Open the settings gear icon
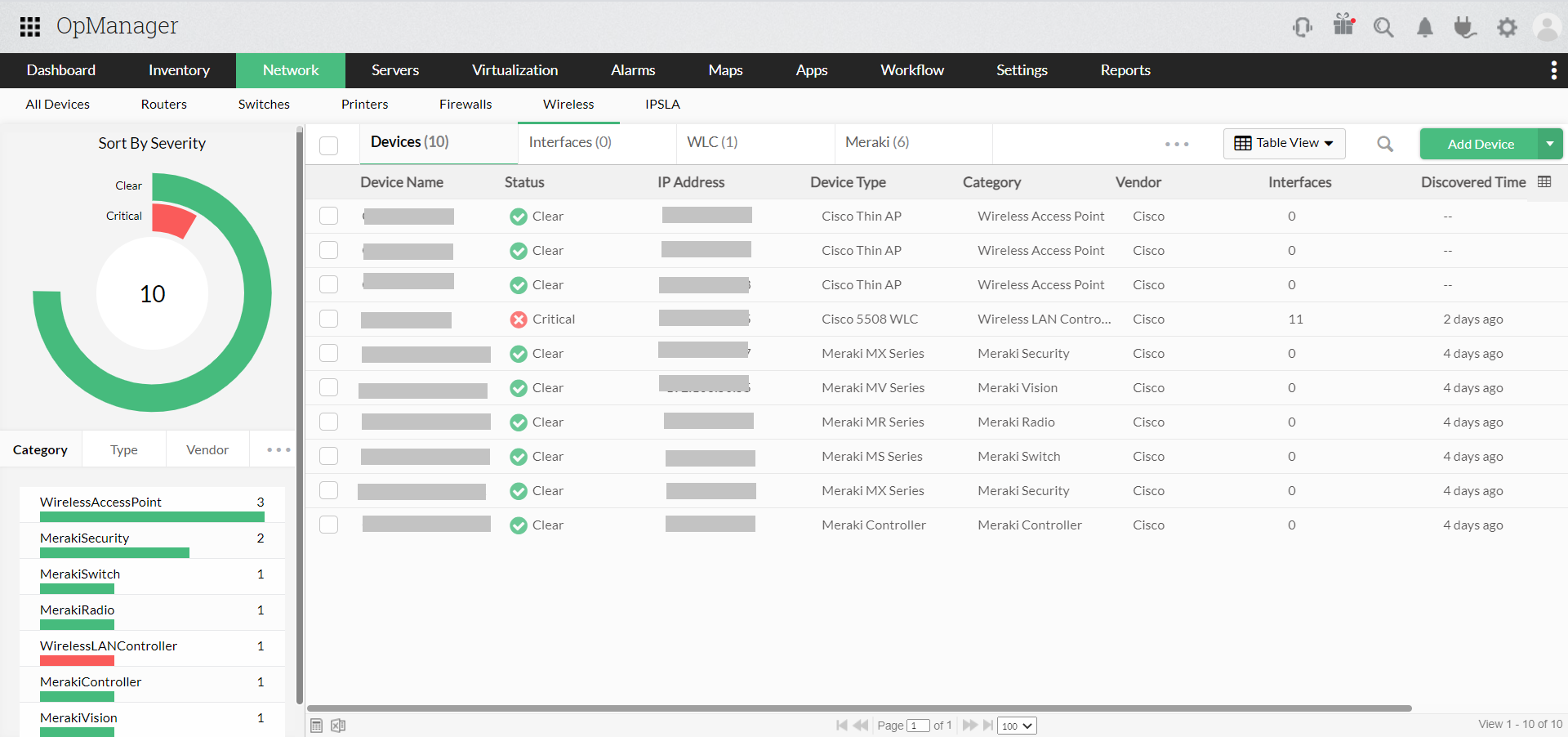Viewport: 1568px width, 737px height. pos(1507,28)
